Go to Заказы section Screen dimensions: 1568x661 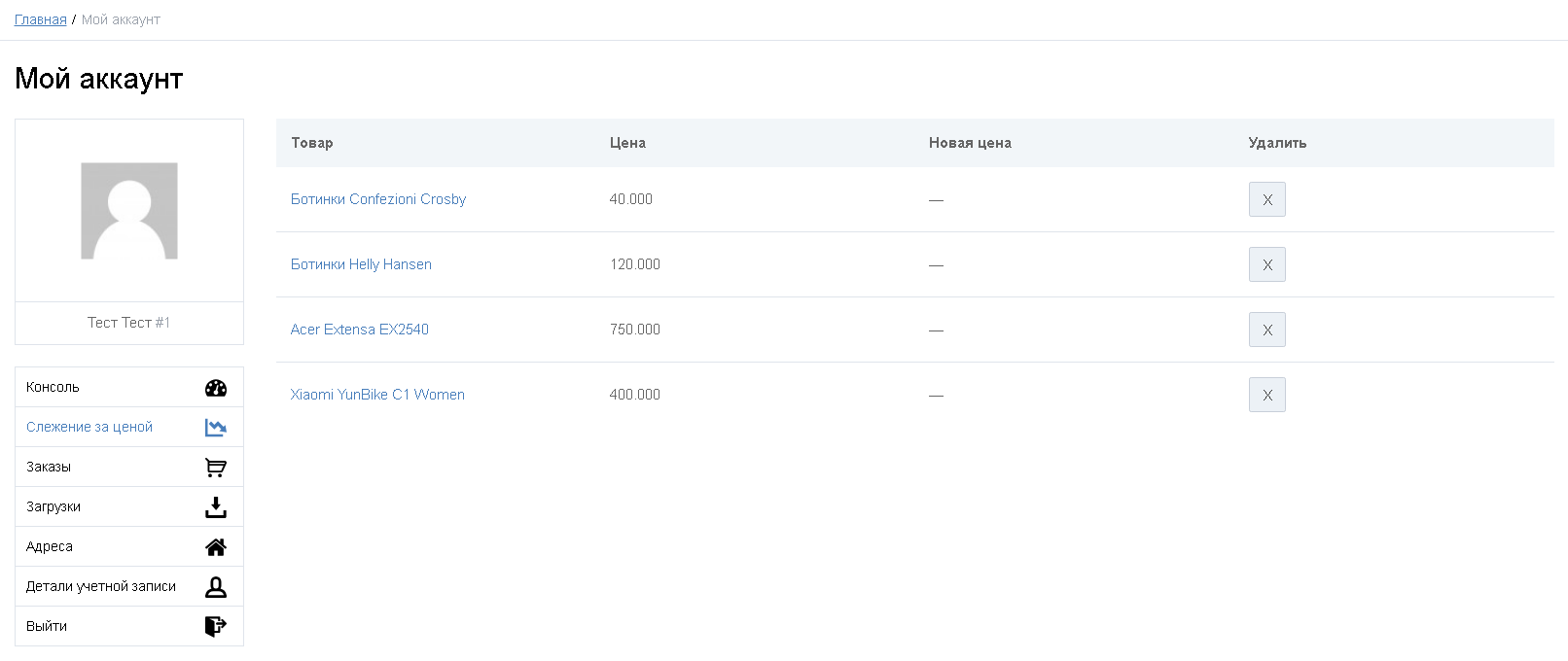pyautogui.click(x=129, y=467)
